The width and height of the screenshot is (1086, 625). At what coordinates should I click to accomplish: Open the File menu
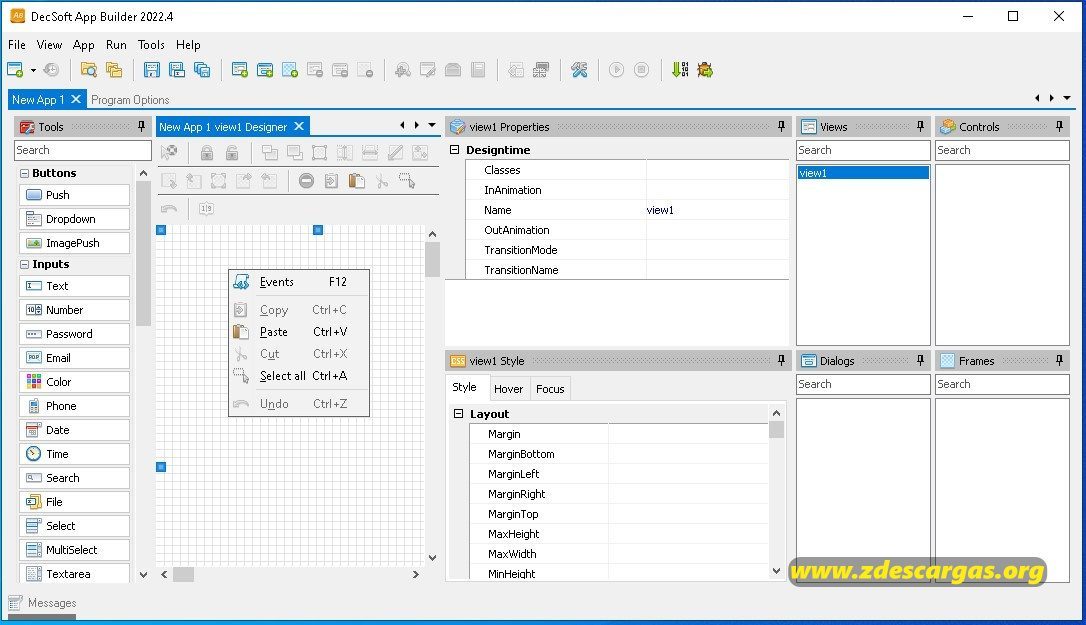tap(17, 44)
